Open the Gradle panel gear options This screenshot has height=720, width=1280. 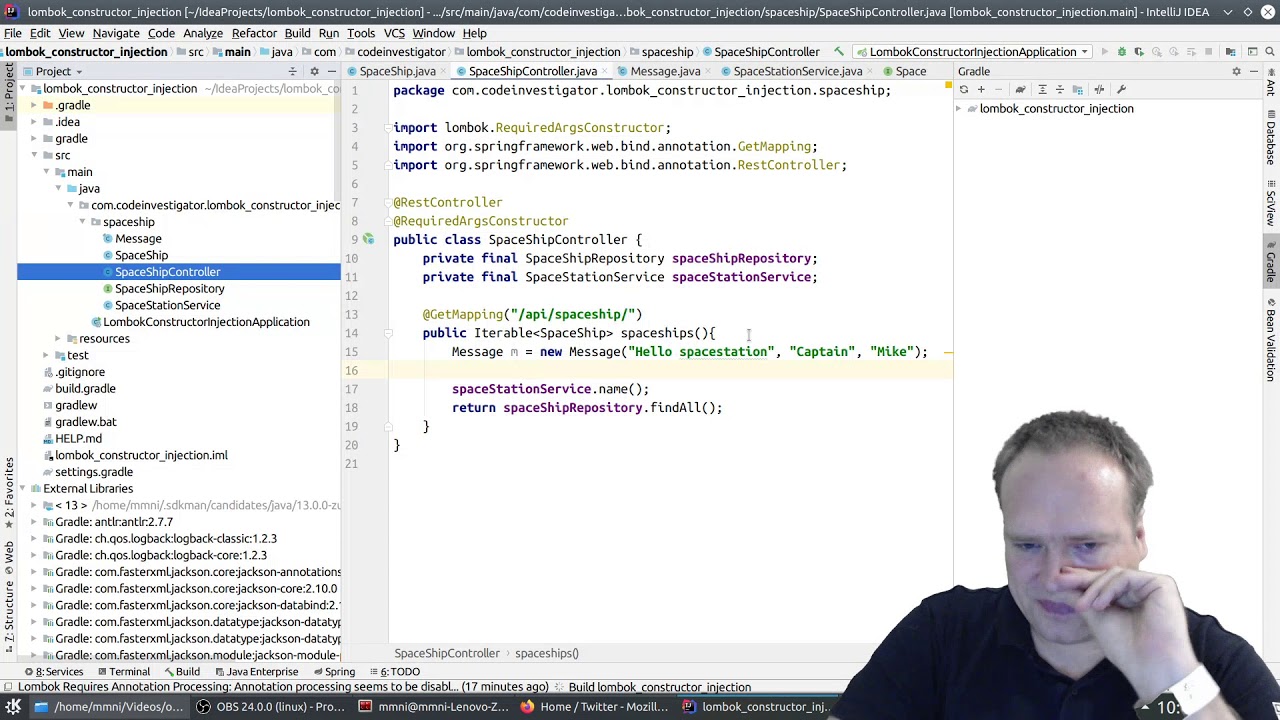coord(1236,72)
